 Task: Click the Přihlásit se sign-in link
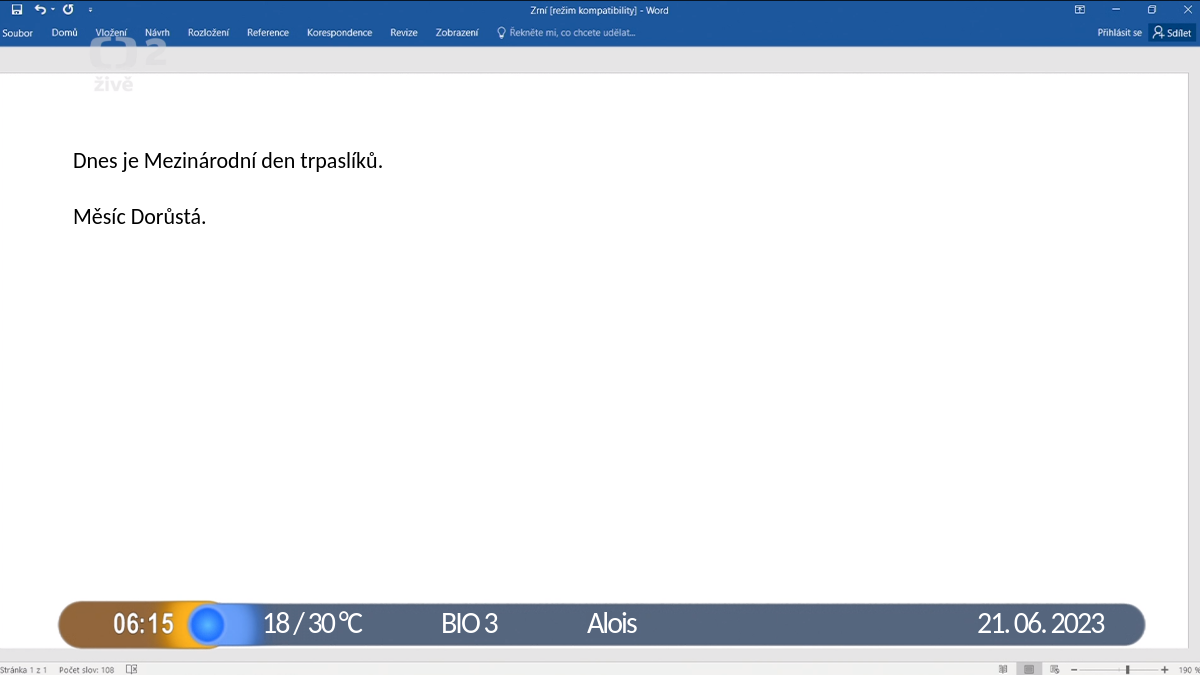[x=1119, y=32]
